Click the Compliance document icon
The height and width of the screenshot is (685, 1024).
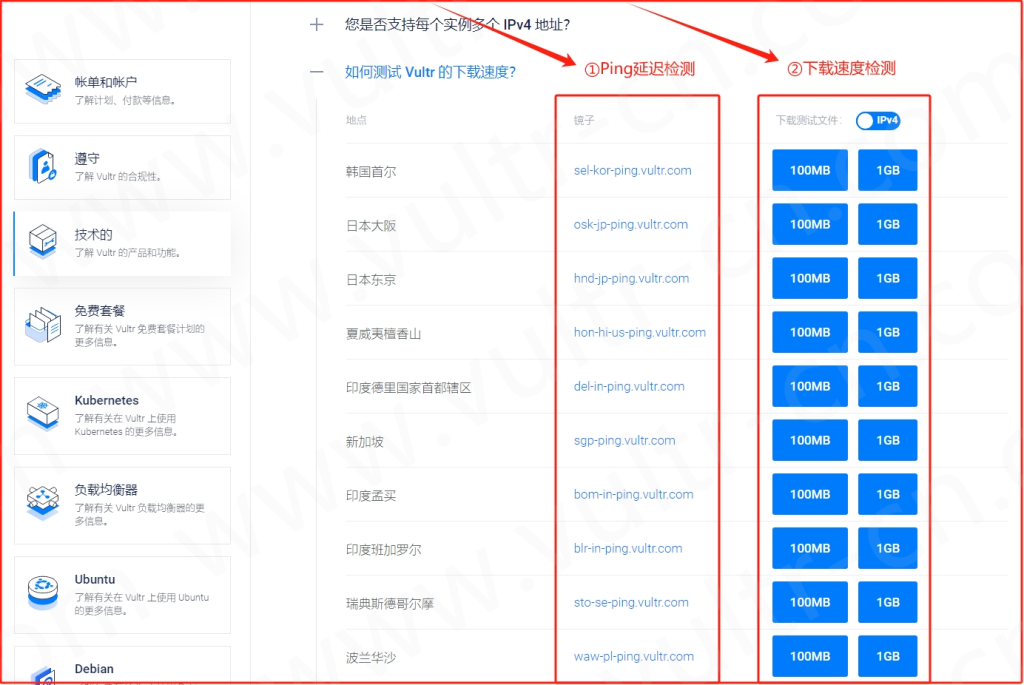42,166
